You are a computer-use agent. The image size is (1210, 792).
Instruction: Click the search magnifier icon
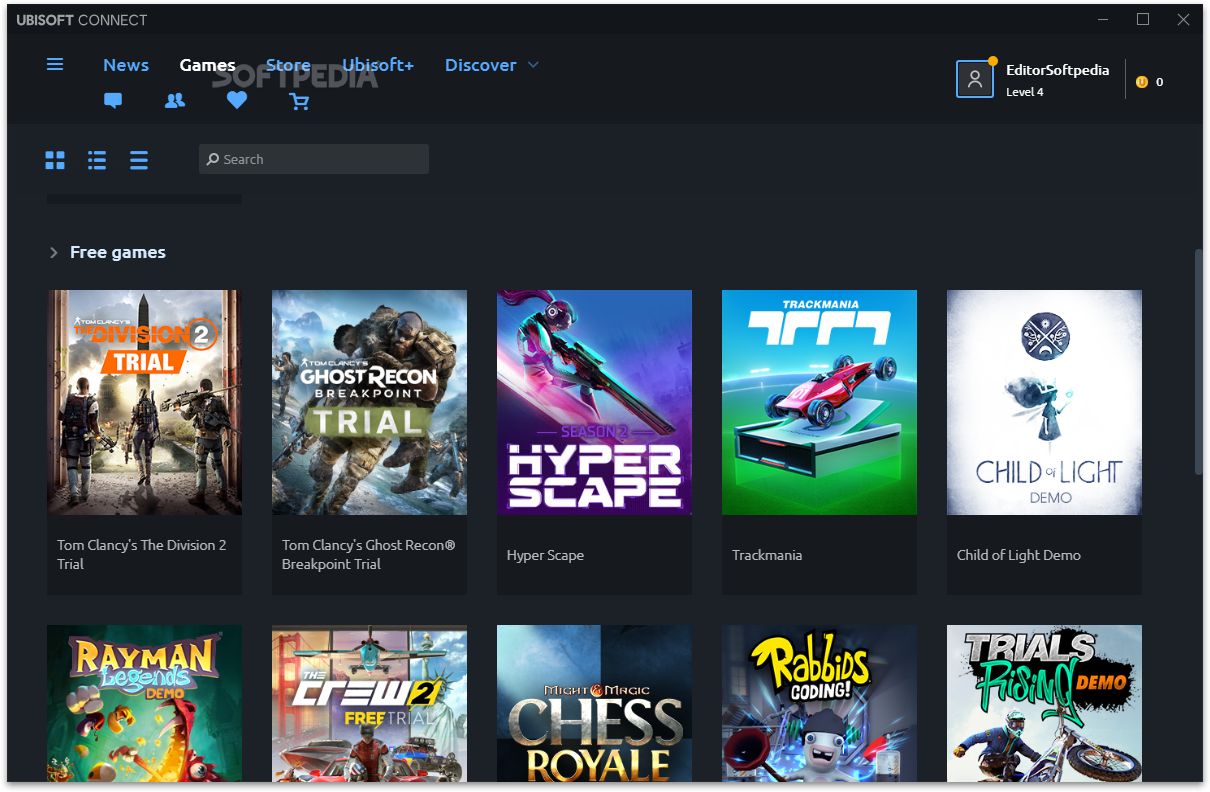pyautogui.click(x=212, y=160)
